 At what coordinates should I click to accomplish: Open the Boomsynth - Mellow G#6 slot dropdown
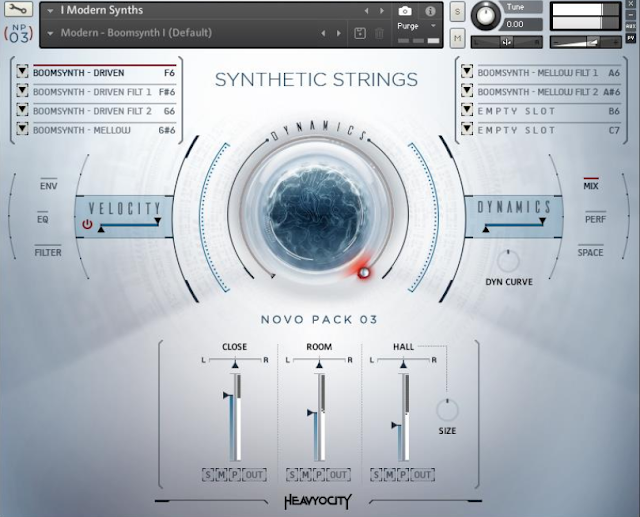click(22, 129)
